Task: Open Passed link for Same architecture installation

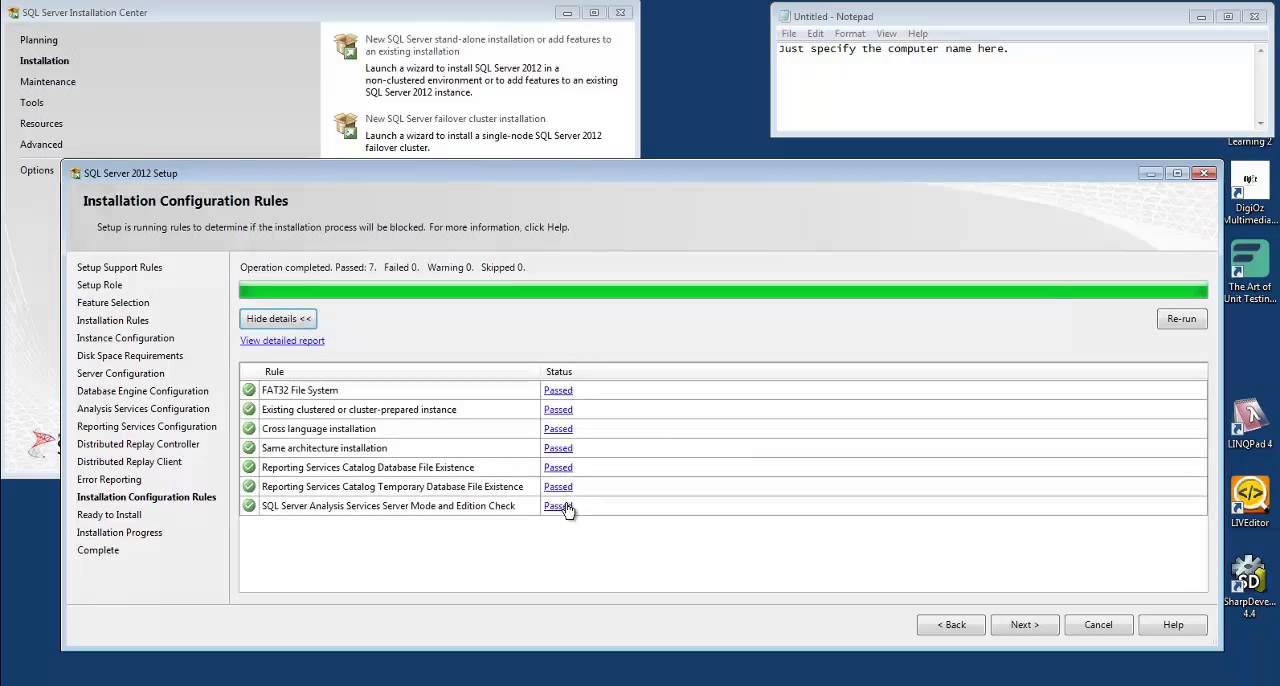Action: coord(558,448)
